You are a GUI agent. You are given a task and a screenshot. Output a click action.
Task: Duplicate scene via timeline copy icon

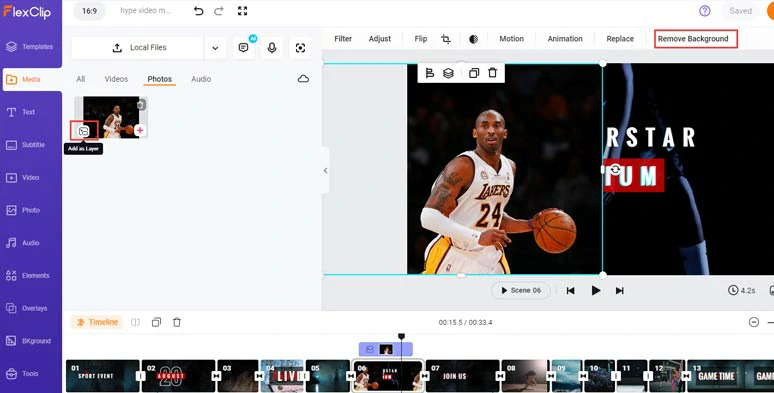[x=156, y=322]
